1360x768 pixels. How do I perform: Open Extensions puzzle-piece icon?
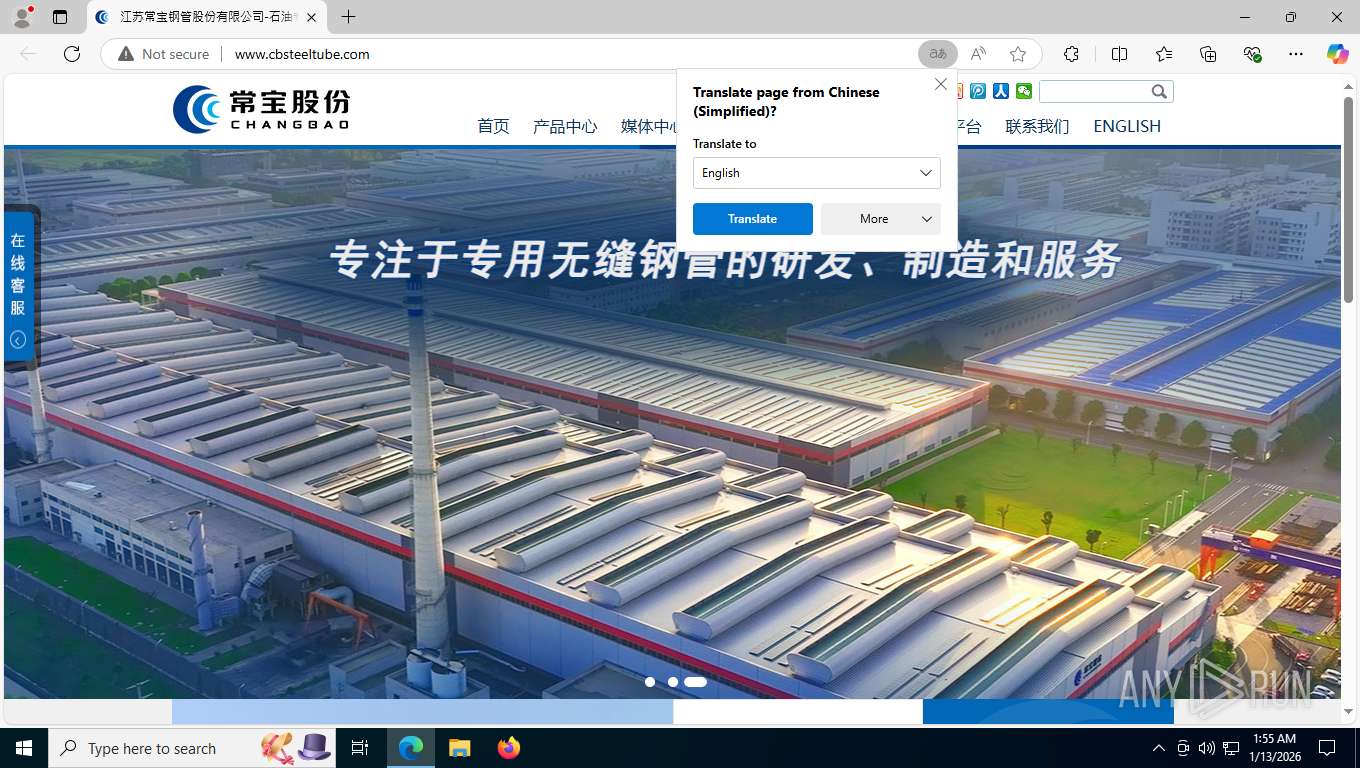coord(1071,54)
